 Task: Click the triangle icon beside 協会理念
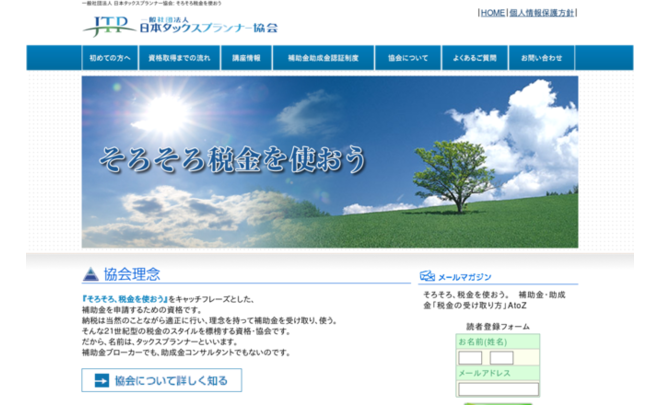(x=91, y=274)
